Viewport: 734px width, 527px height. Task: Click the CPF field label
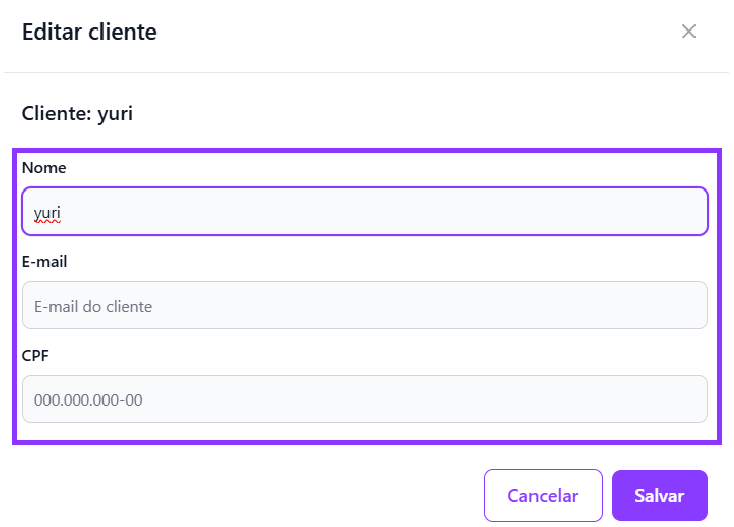coord(36,355)
